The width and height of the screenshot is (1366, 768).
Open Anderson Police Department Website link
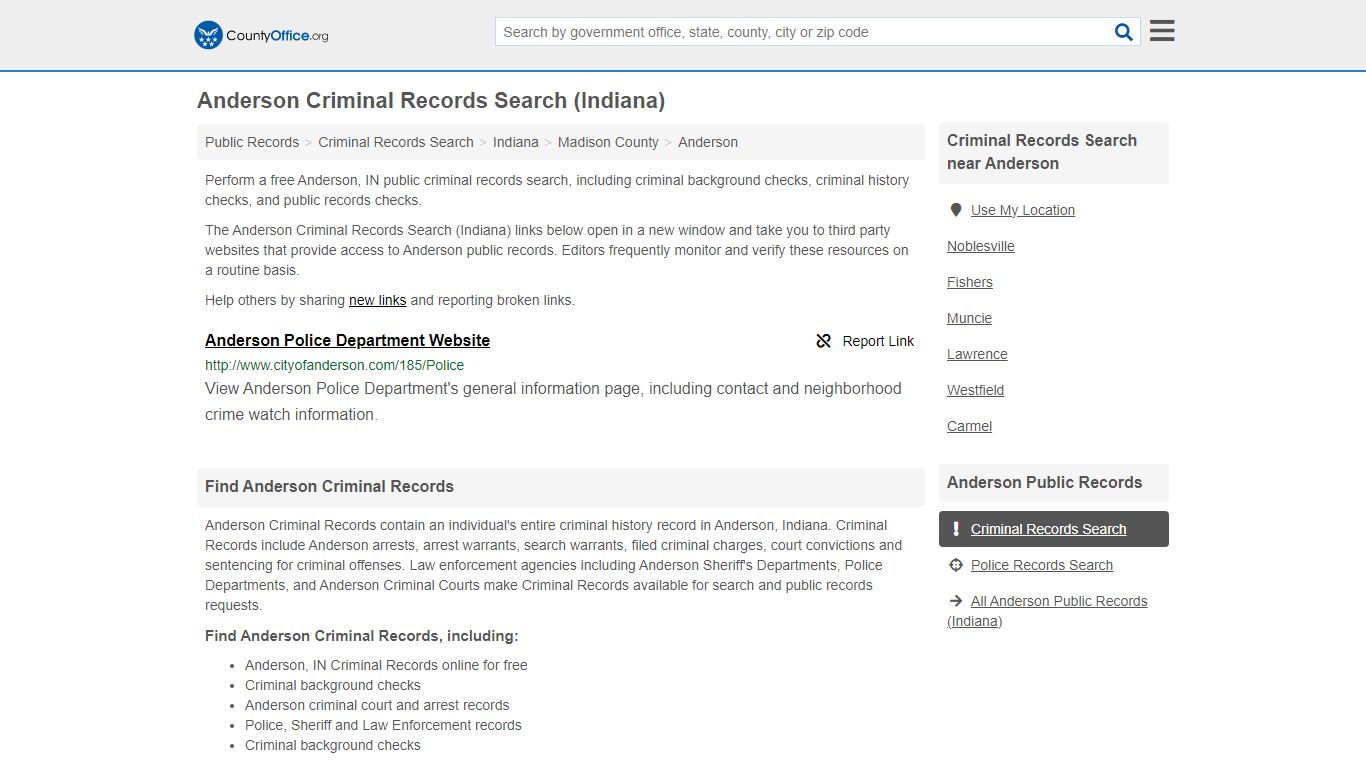[347, 340]
